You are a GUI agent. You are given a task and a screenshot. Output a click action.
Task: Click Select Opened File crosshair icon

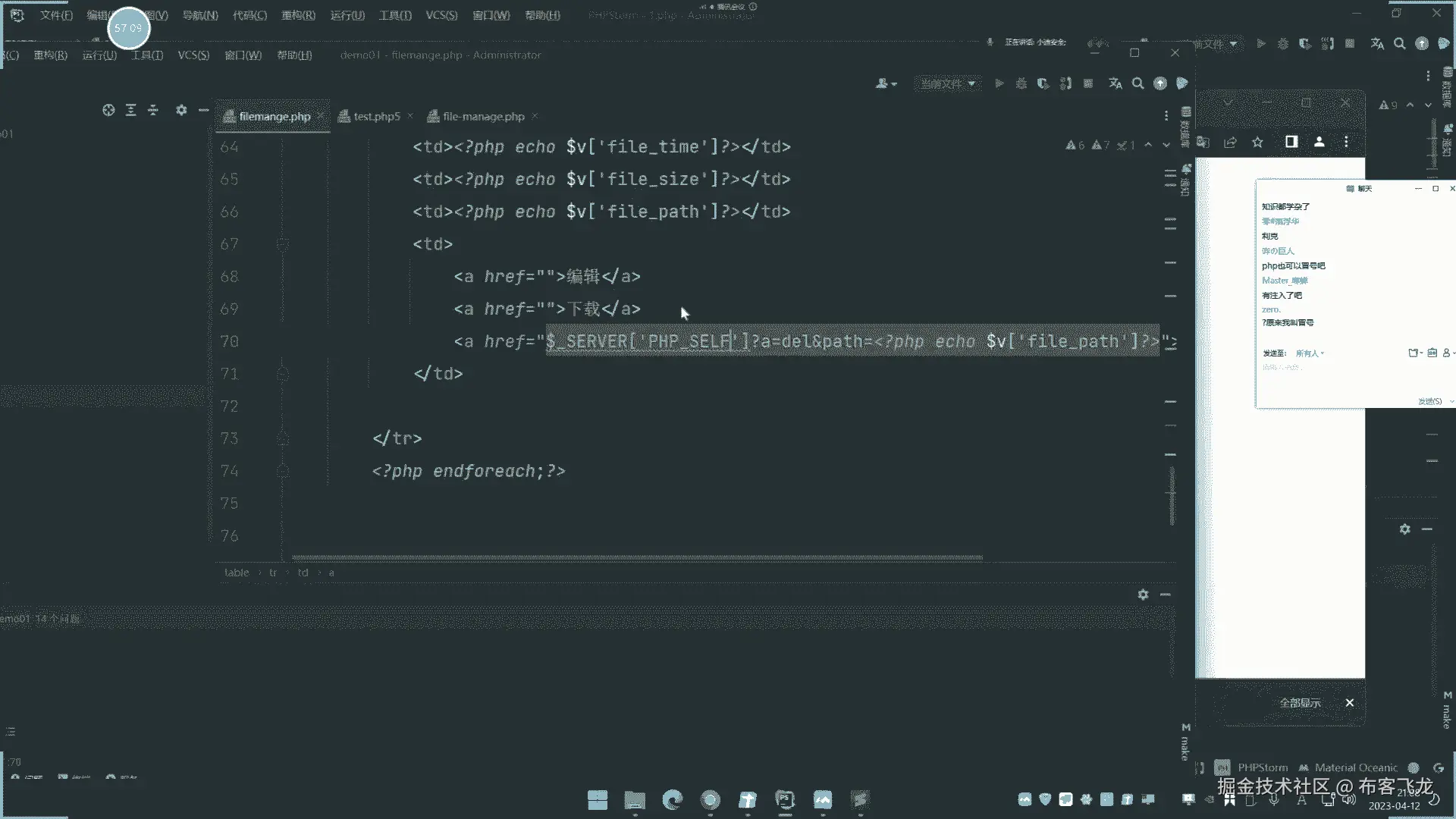(108, 110)
